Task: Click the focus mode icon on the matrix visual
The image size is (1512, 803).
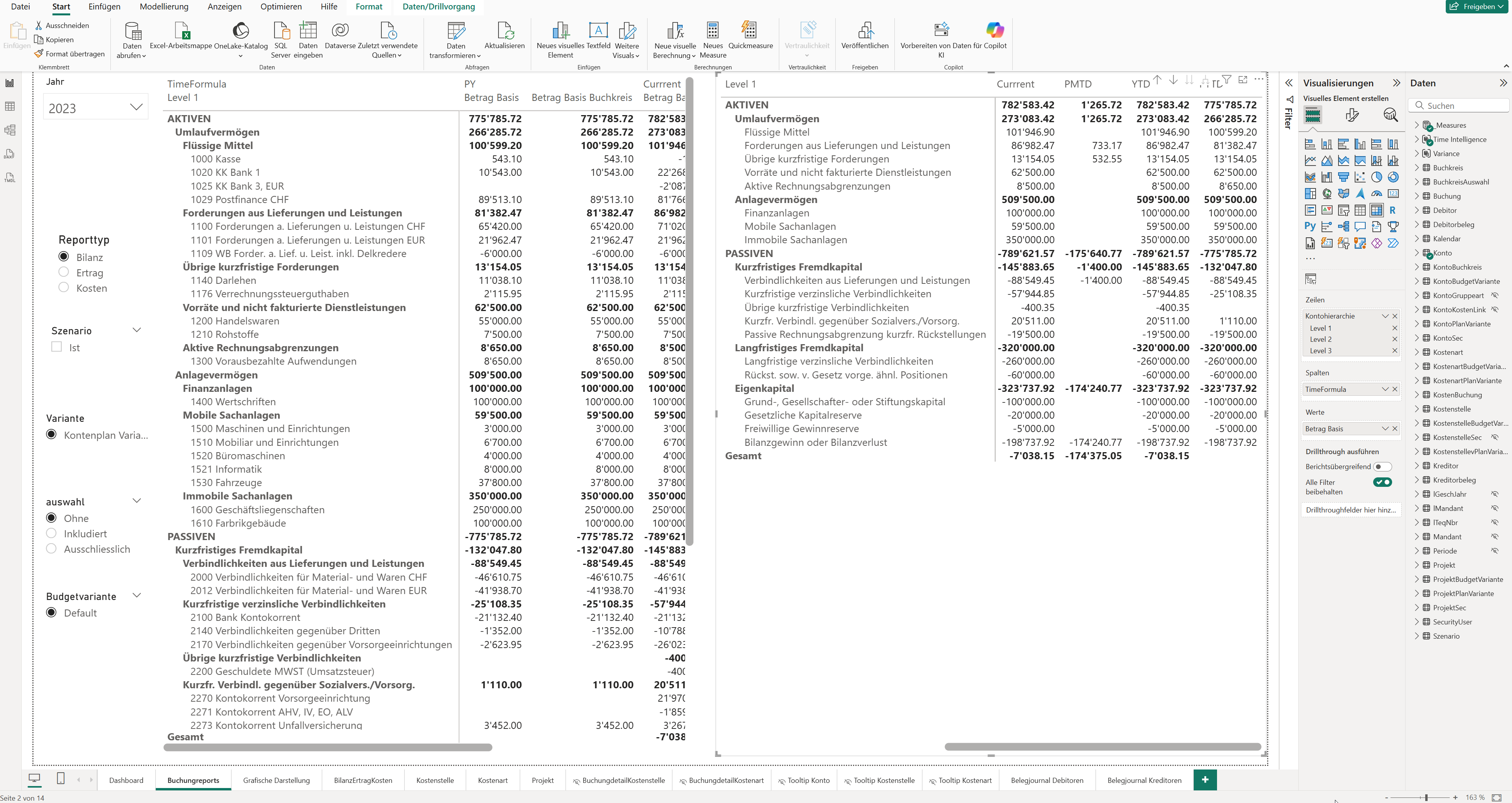Action: point(1243,80)
